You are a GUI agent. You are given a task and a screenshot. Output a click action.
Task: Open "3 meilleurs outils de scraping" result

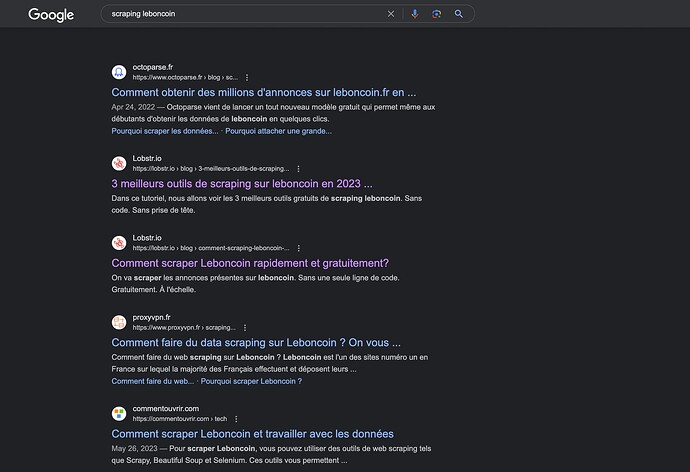[x=241, y=184]
